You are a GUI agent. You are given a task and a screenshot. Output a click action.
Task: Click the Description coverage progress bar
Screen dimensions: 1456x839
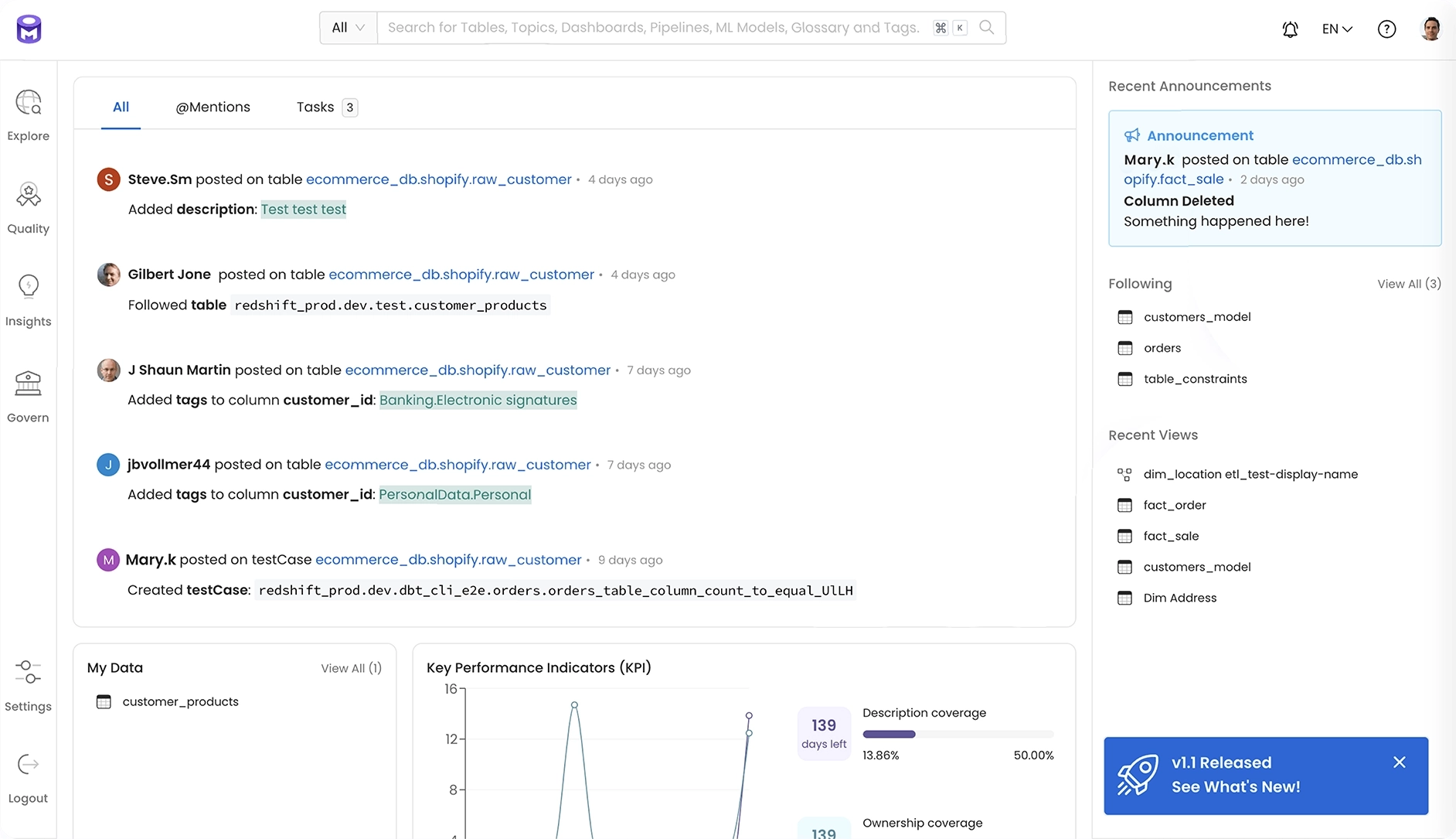[958, 734]
